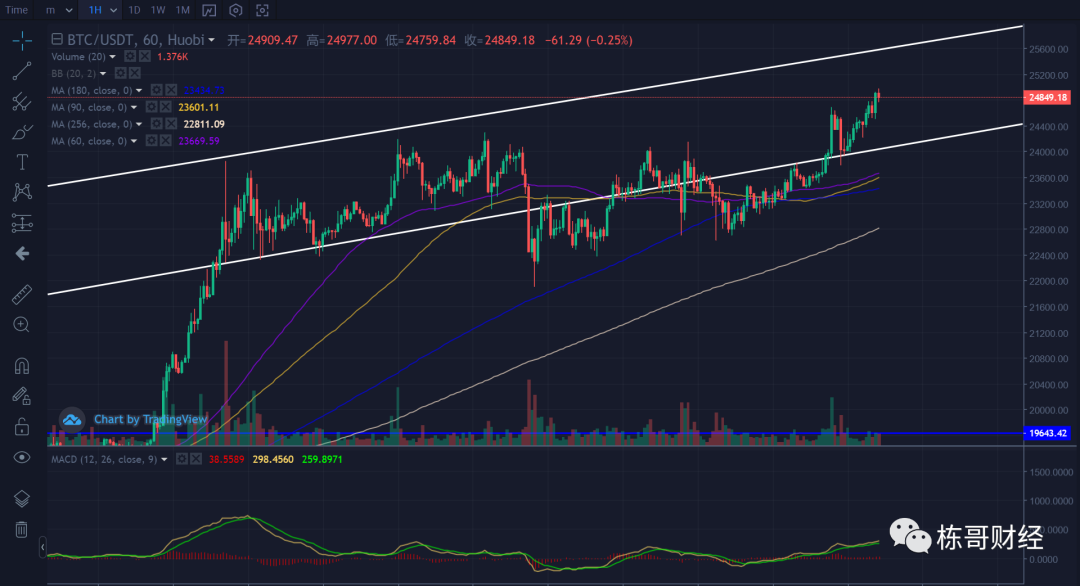Delete drawings with the trash icon
Viewport: 1080px width, 586px height.
(x=21, y=529)
